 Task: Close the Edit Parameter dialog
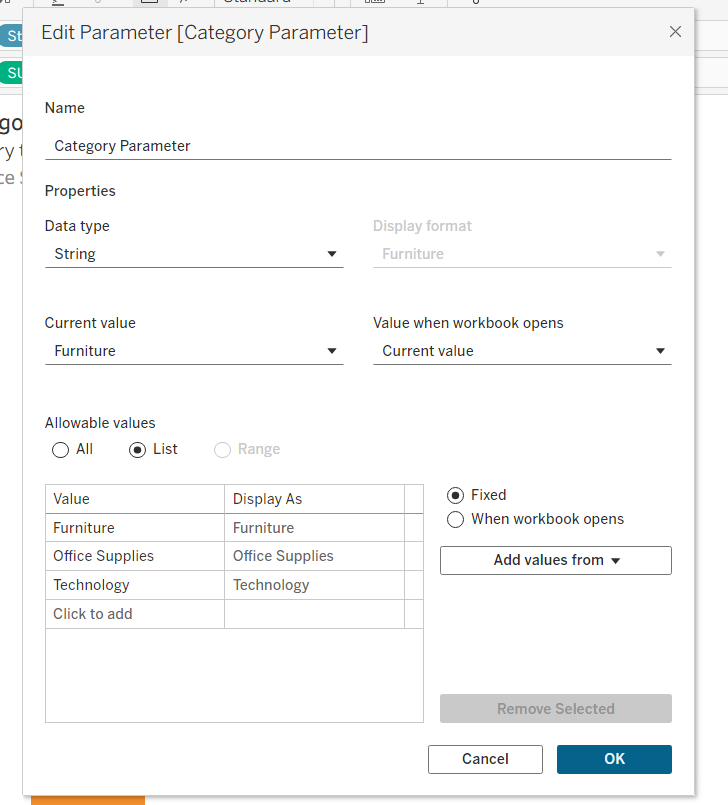click(675, 32)
